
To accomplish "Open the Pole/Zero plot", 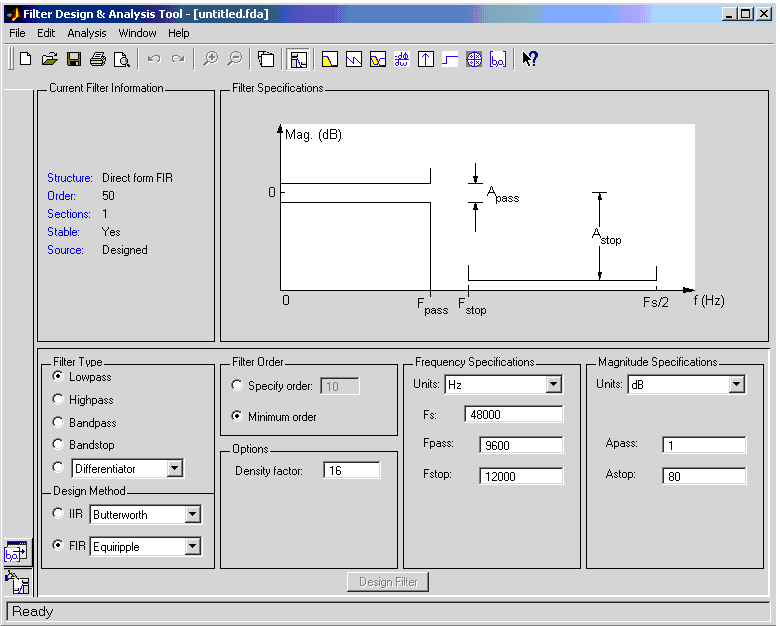I will coord(474,59).
